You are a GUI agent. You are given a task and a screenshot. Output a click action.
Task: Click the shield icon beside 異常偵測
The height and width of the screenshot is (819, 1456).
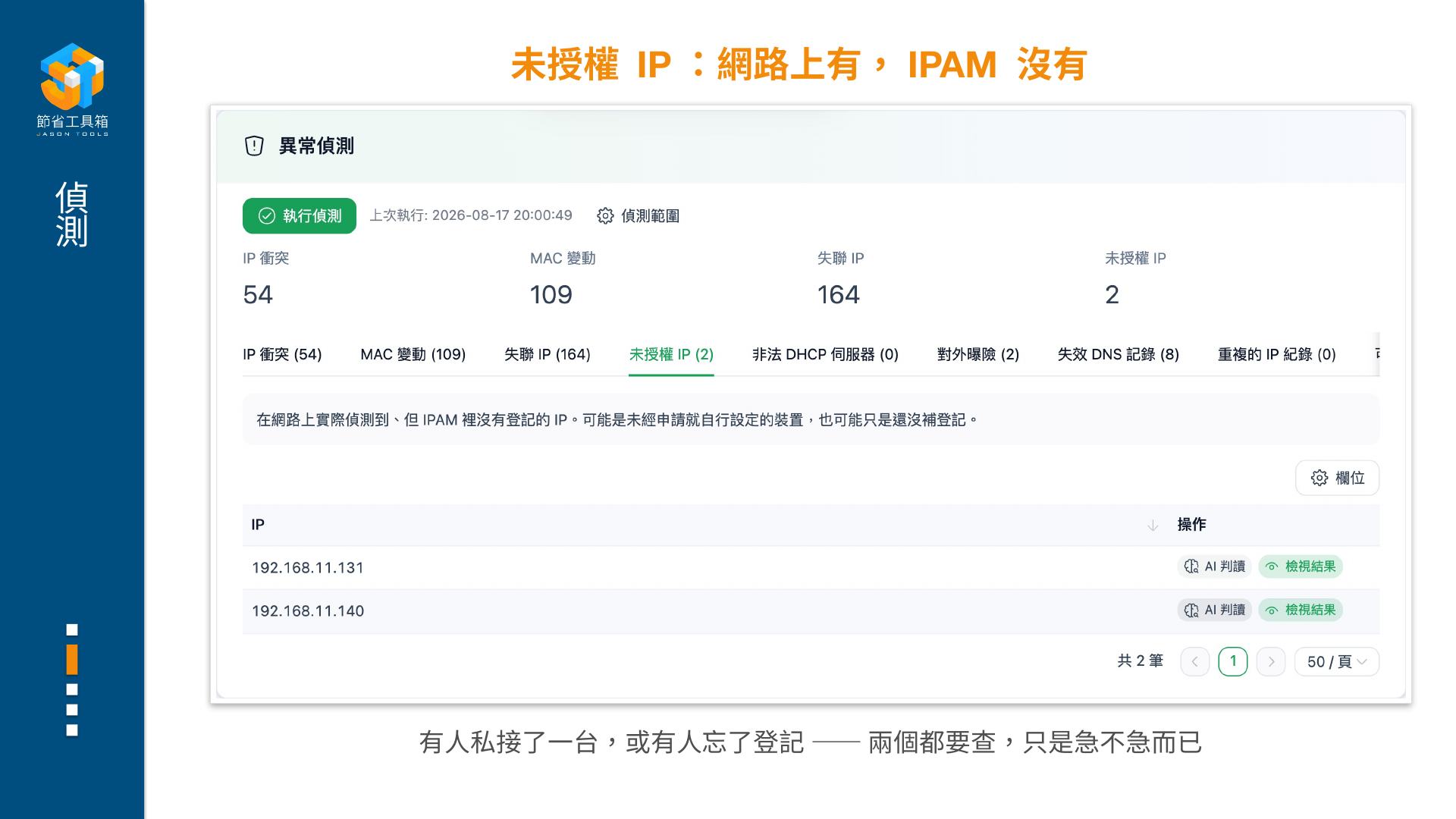254,146
